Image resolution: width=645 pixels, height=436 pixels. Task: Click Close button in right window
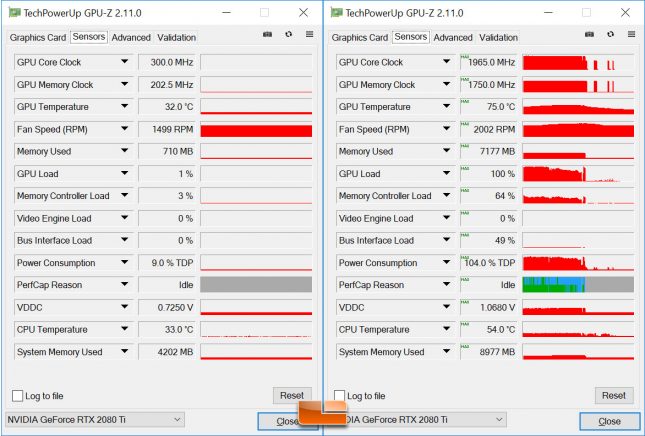click(x=610, y=422)
